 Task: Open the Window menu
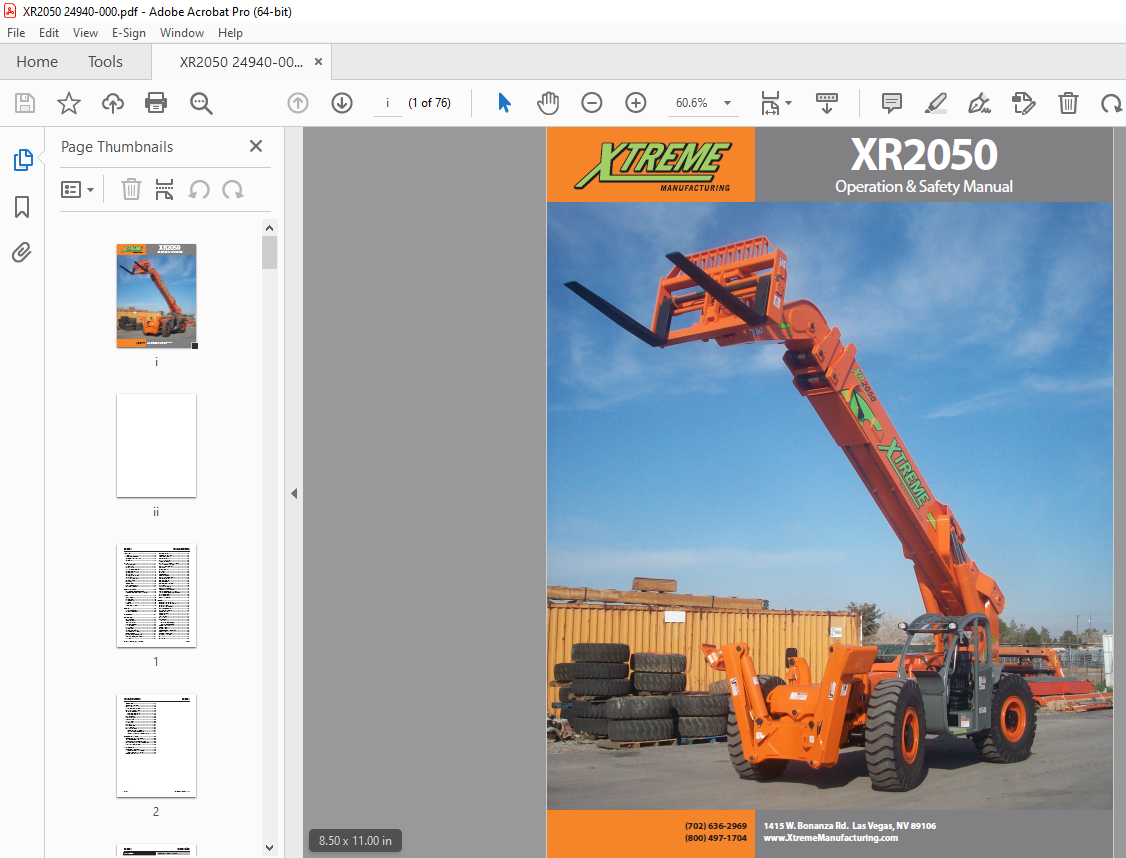click(x=182, y=33)
